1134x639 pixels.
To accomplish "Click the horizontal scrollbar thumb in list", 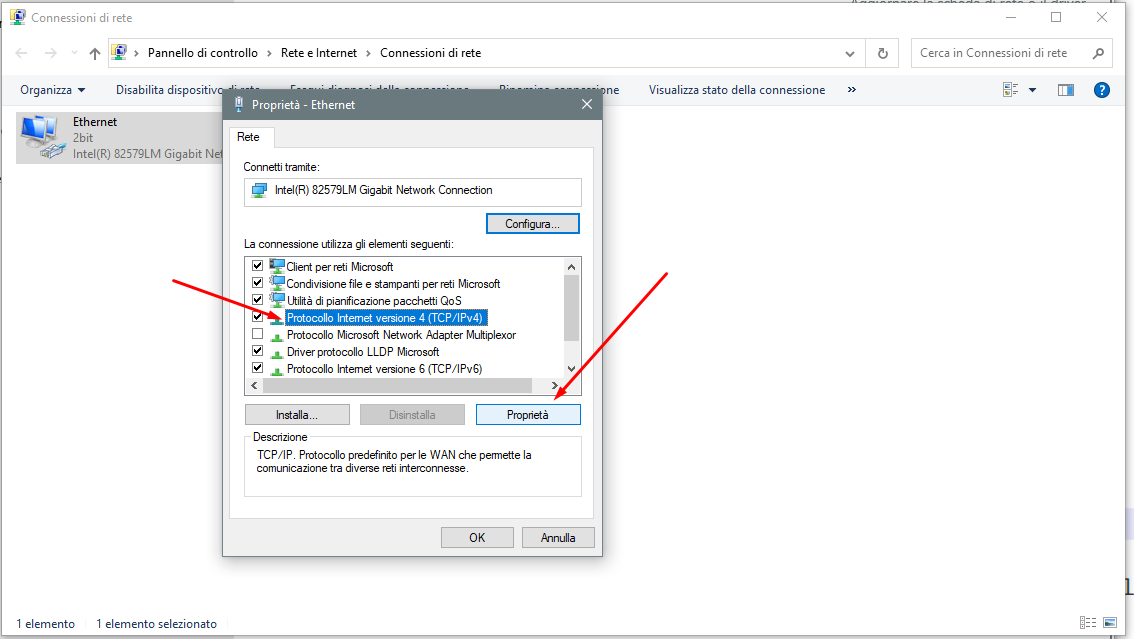I will tap(397, 385).
